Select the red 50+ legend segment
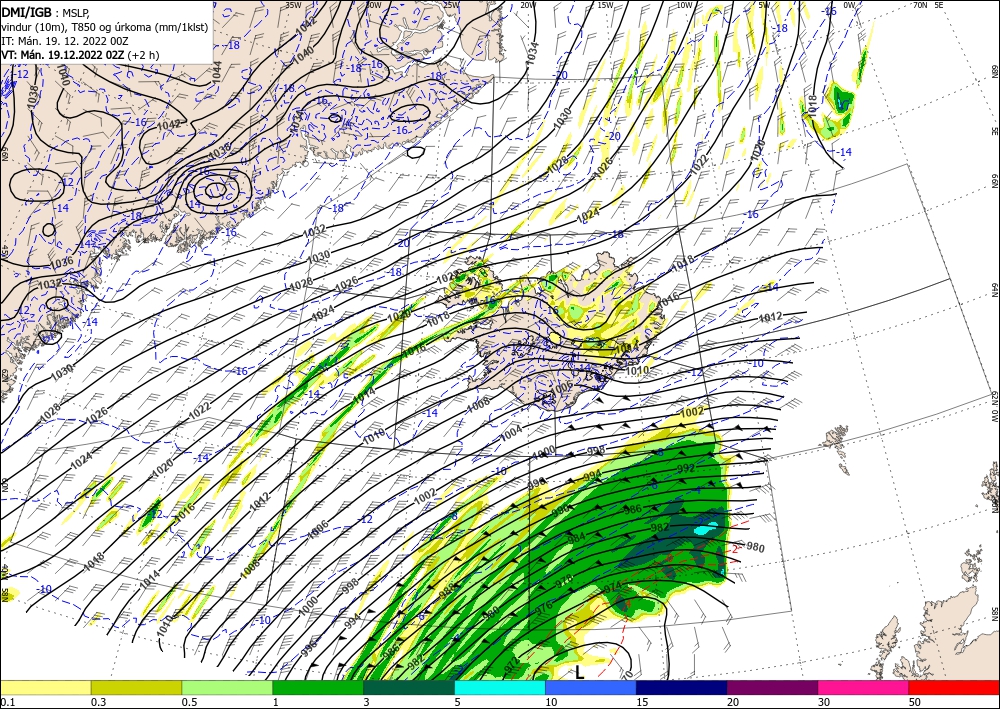Screen dimensions: 1000x709 click(954, 687)
